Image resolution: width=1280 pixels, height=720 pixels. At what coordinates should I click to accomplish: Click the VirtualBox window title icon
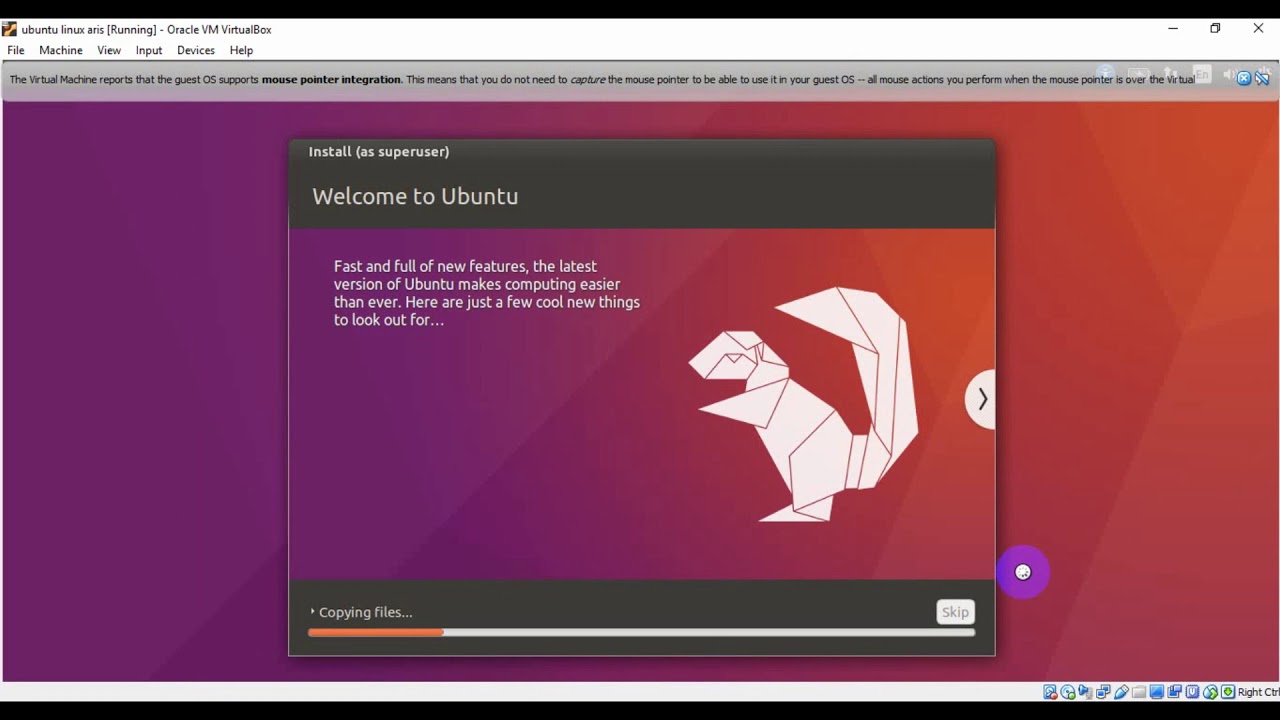[9, 29]
